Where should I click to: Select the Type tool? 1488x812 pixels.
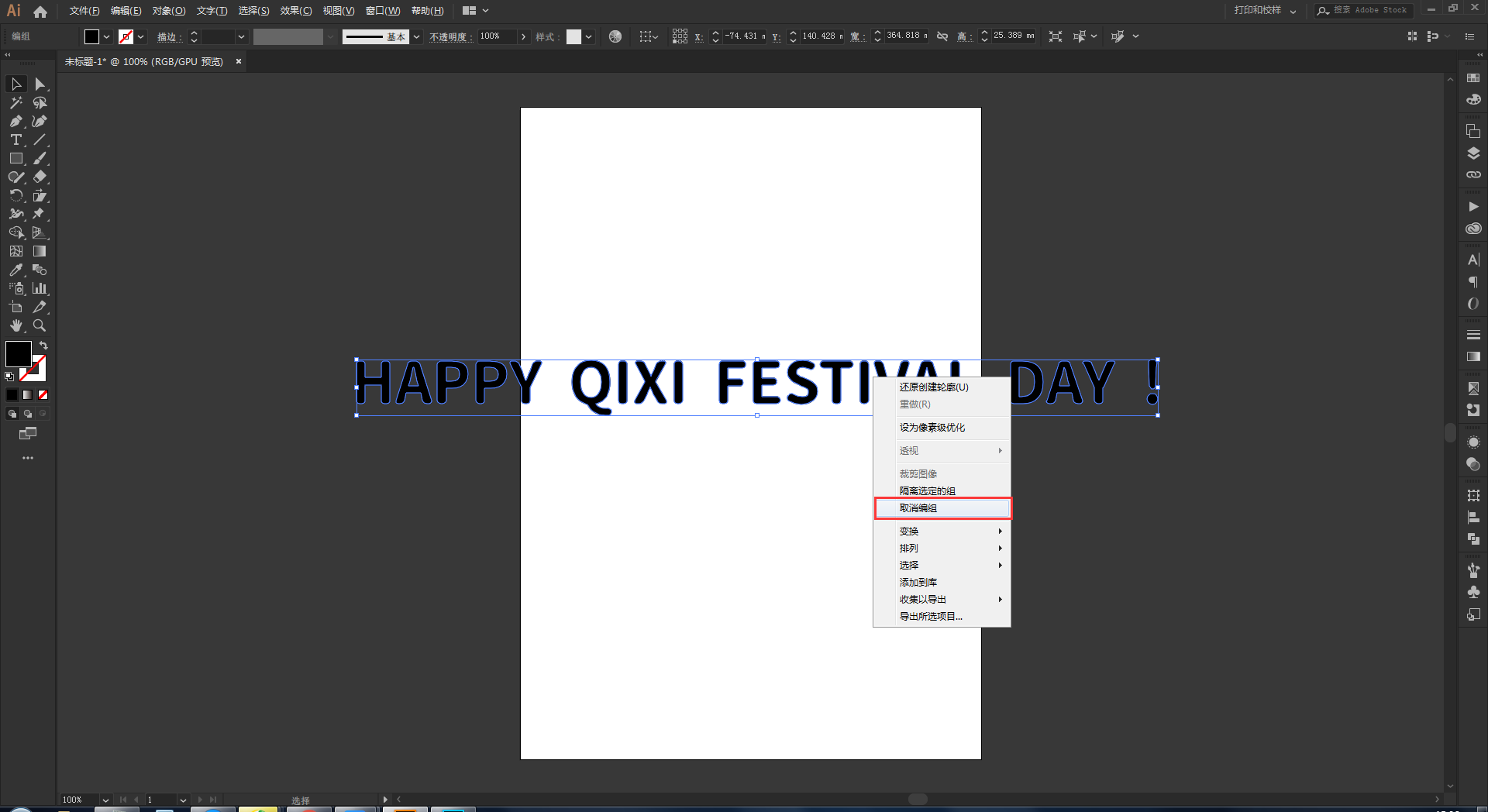(x=16, y=139)
